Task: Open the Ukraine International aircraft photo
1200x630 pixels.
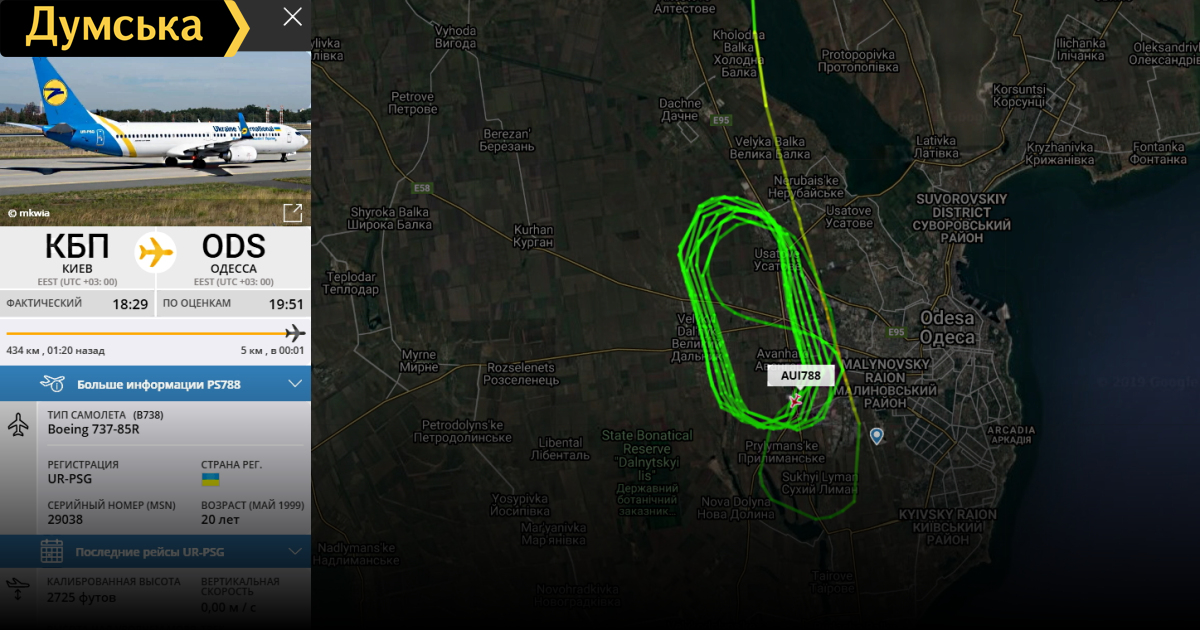Action: tap(155, 139)
